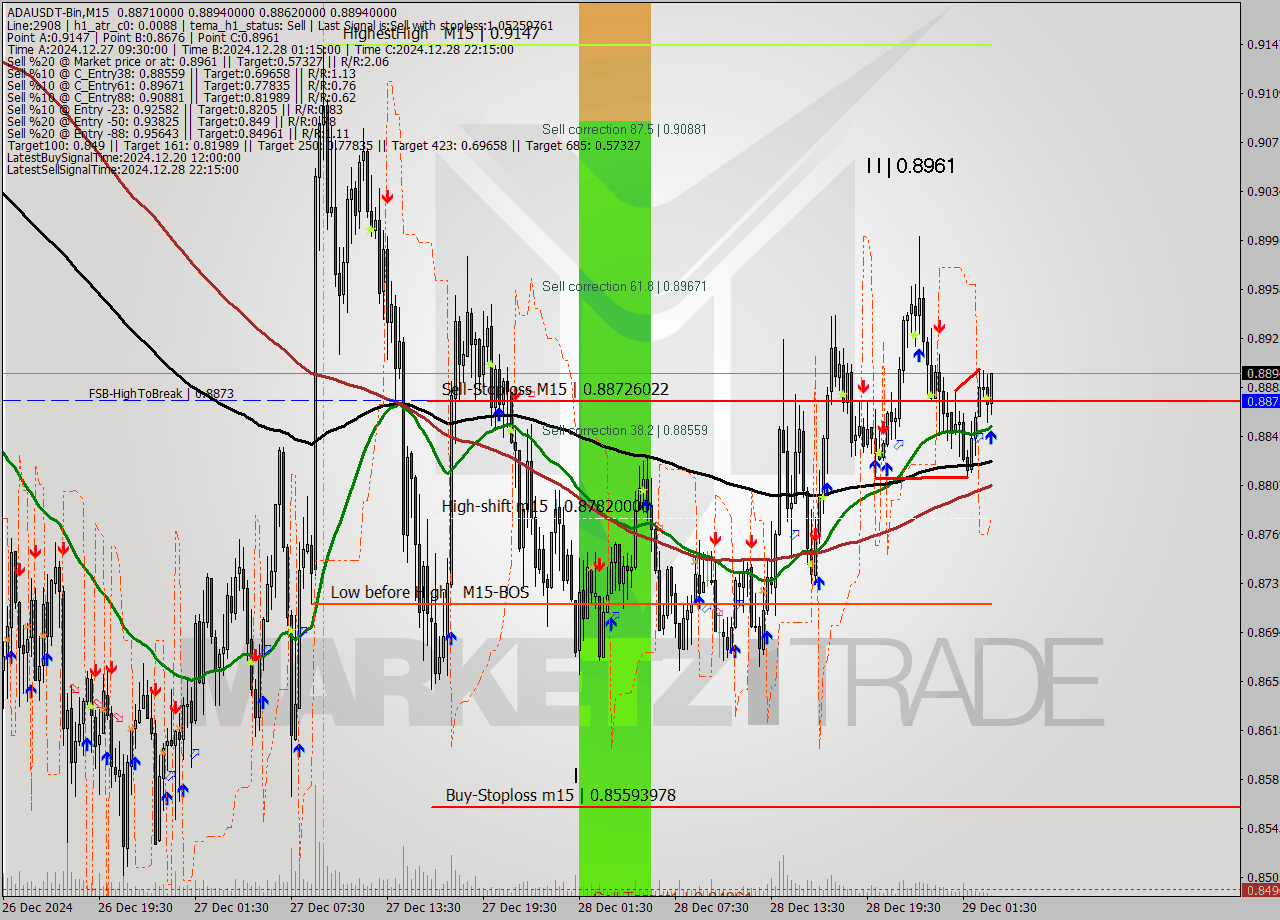Click the 'I I | 0.8961' point C label

click(910, 166)
